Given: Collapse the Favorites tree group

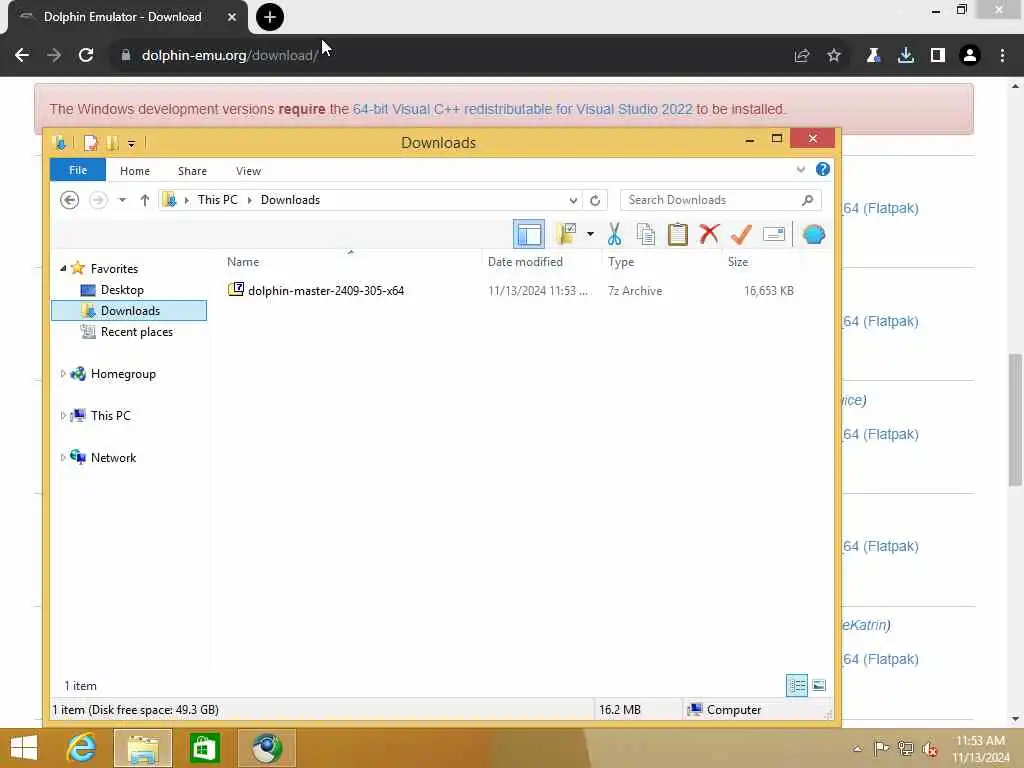Looking at the screenshot, I should 63,268.
